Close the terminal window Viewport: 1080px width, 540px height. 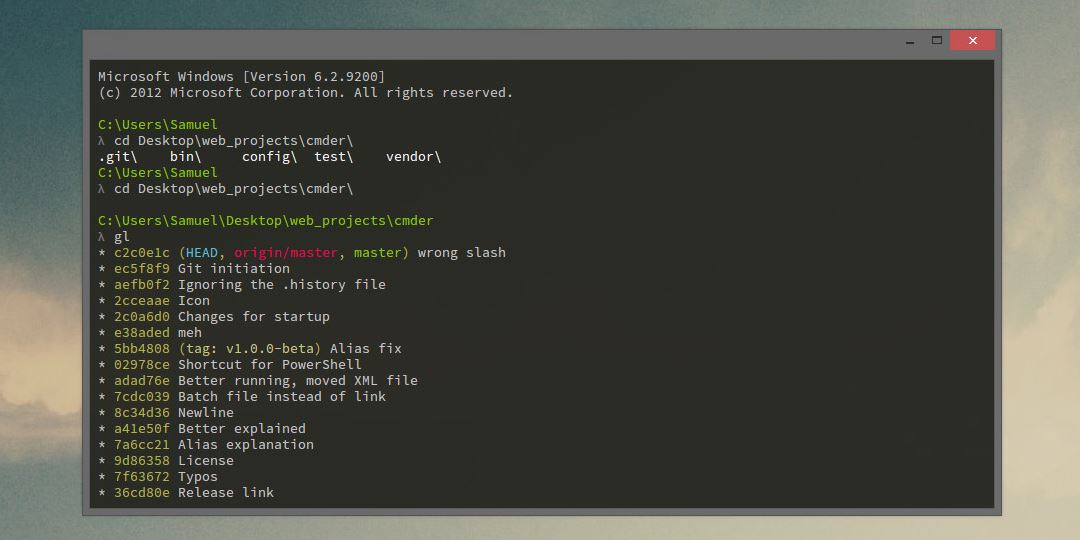(x=972, y=41)
